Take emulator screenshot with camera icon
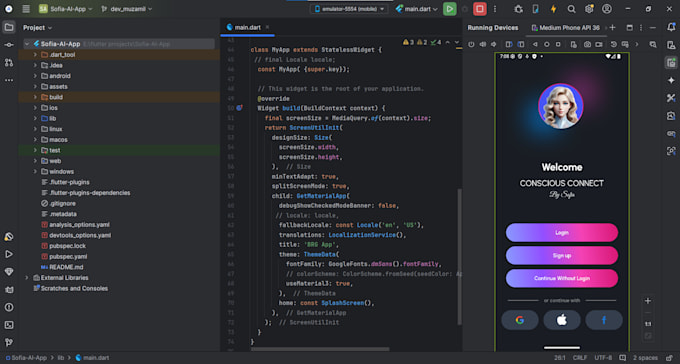The width and height of the screenshot is (680, 364). point(587,44)
